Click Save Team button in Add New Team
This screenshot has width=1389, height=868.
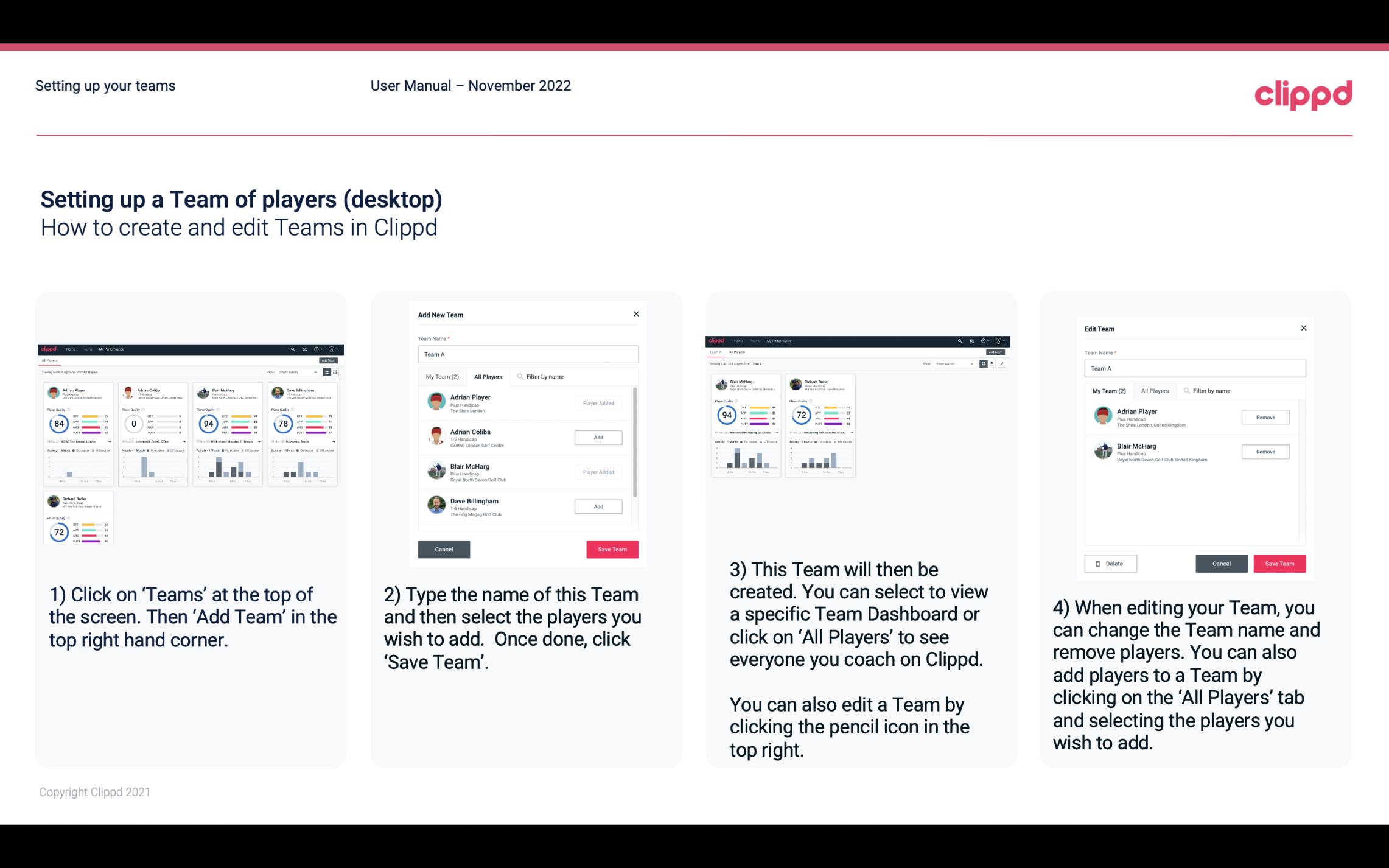pos(612,548)
